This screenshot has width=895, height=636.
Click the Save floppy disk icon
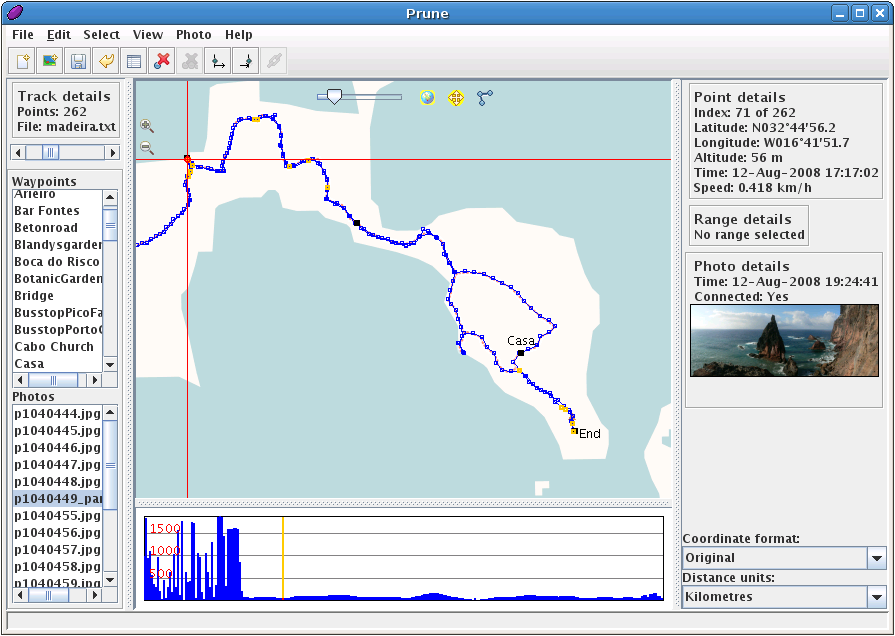pos(78,61)
